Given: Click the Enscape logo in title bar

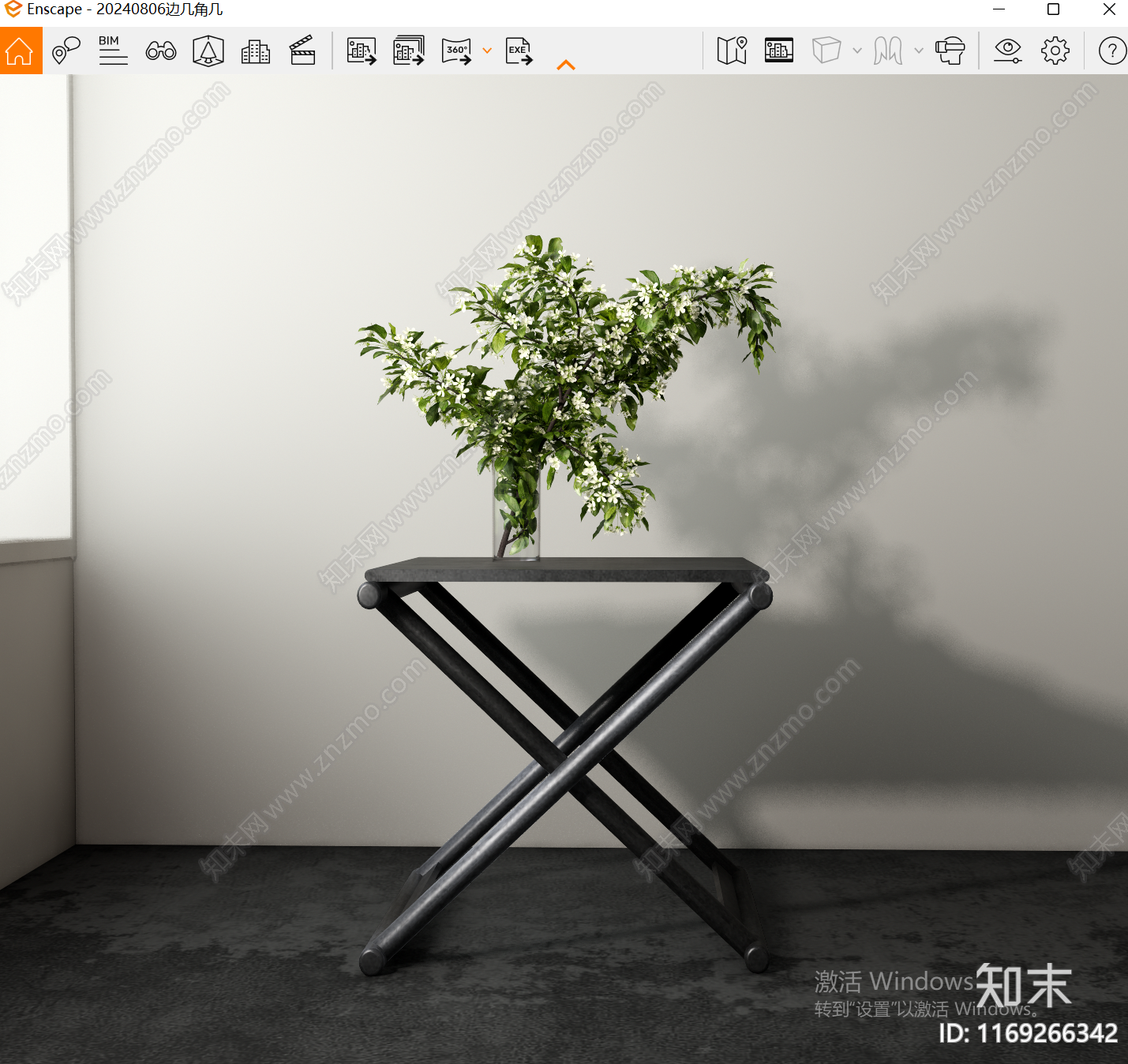Looking at the screenshot, I should tap(13, 9).
